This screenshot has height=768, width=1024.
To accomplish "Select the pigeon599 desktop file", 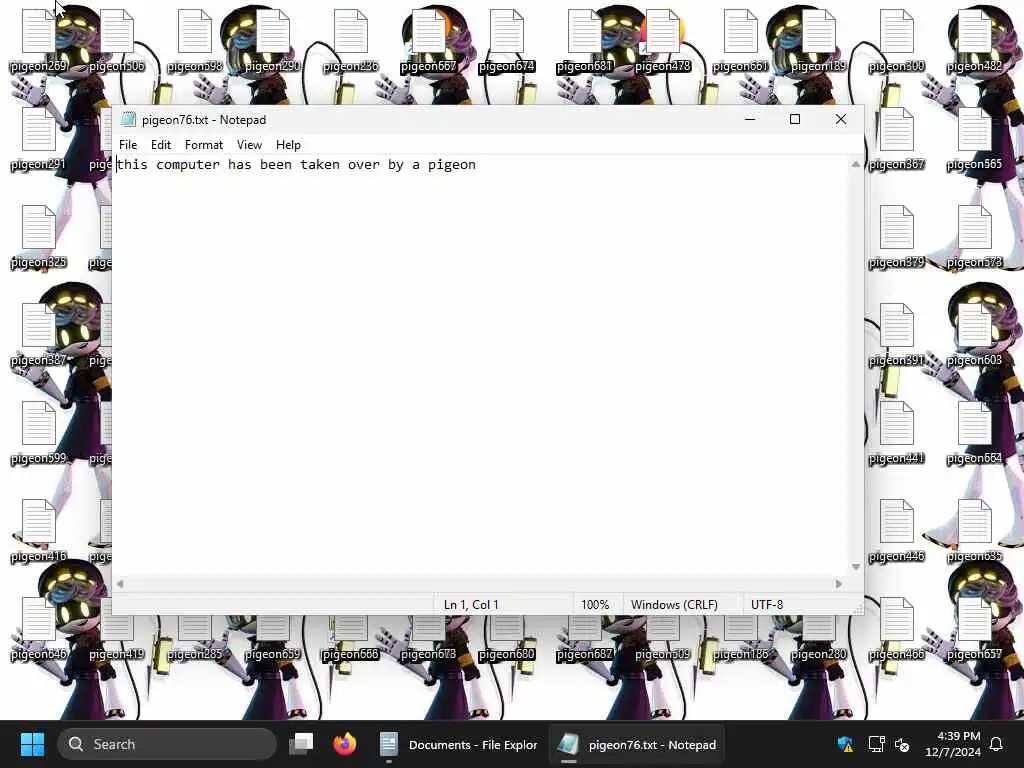I will pos(39,432).
